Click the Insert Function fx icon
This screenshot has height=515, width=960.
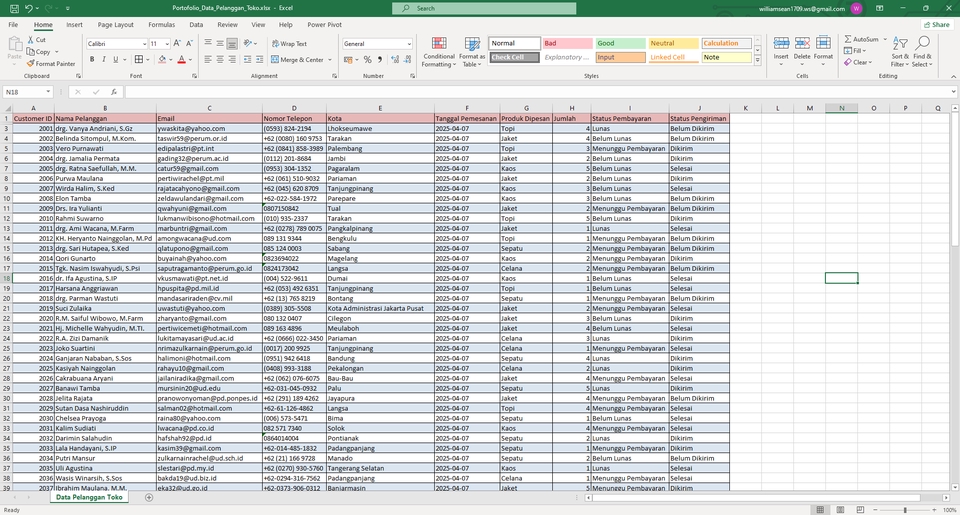(114, 92)
